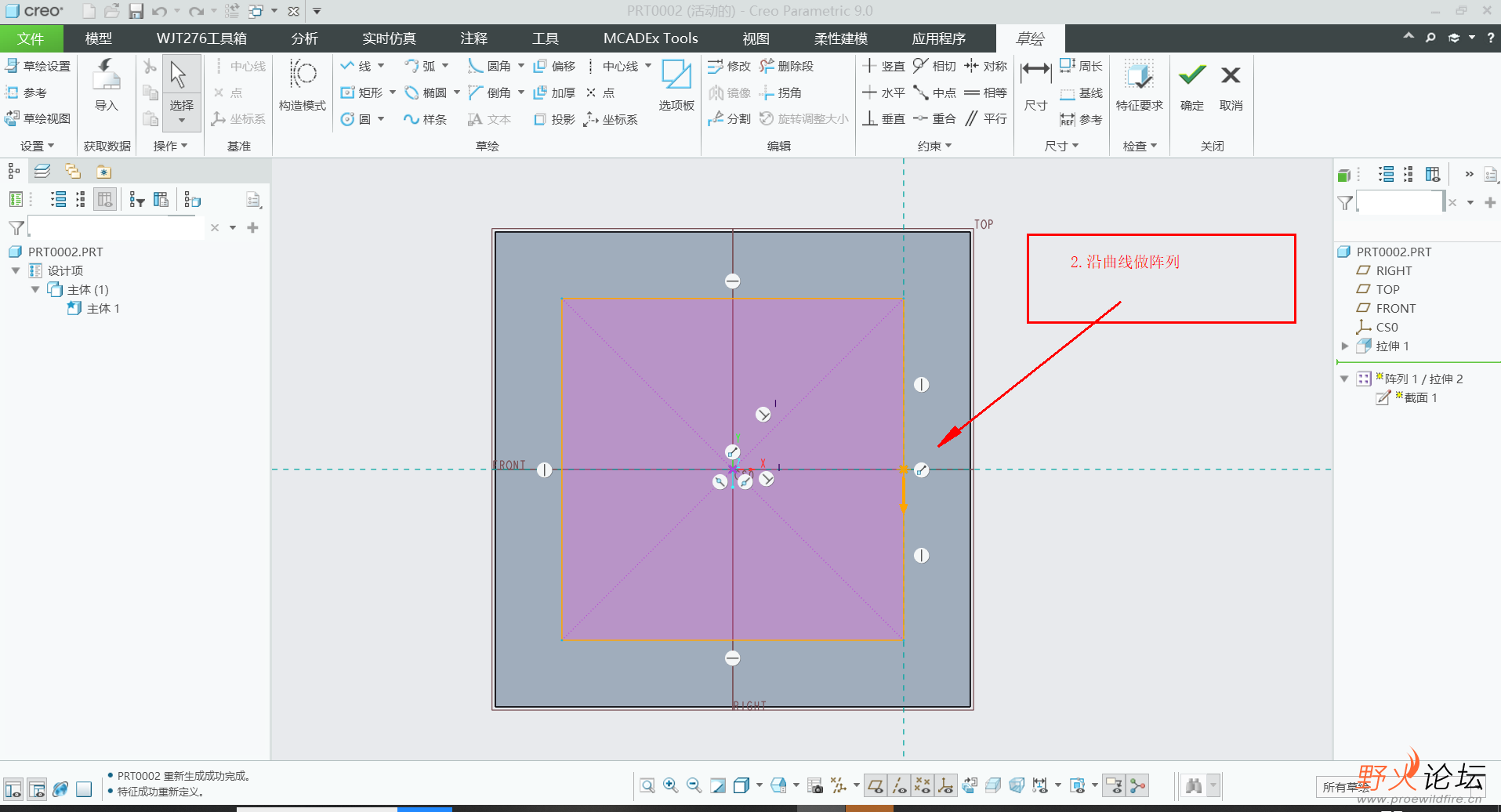Collapse the 阵列 1 / 拉伸 2 node

[x=1344, y=379]
